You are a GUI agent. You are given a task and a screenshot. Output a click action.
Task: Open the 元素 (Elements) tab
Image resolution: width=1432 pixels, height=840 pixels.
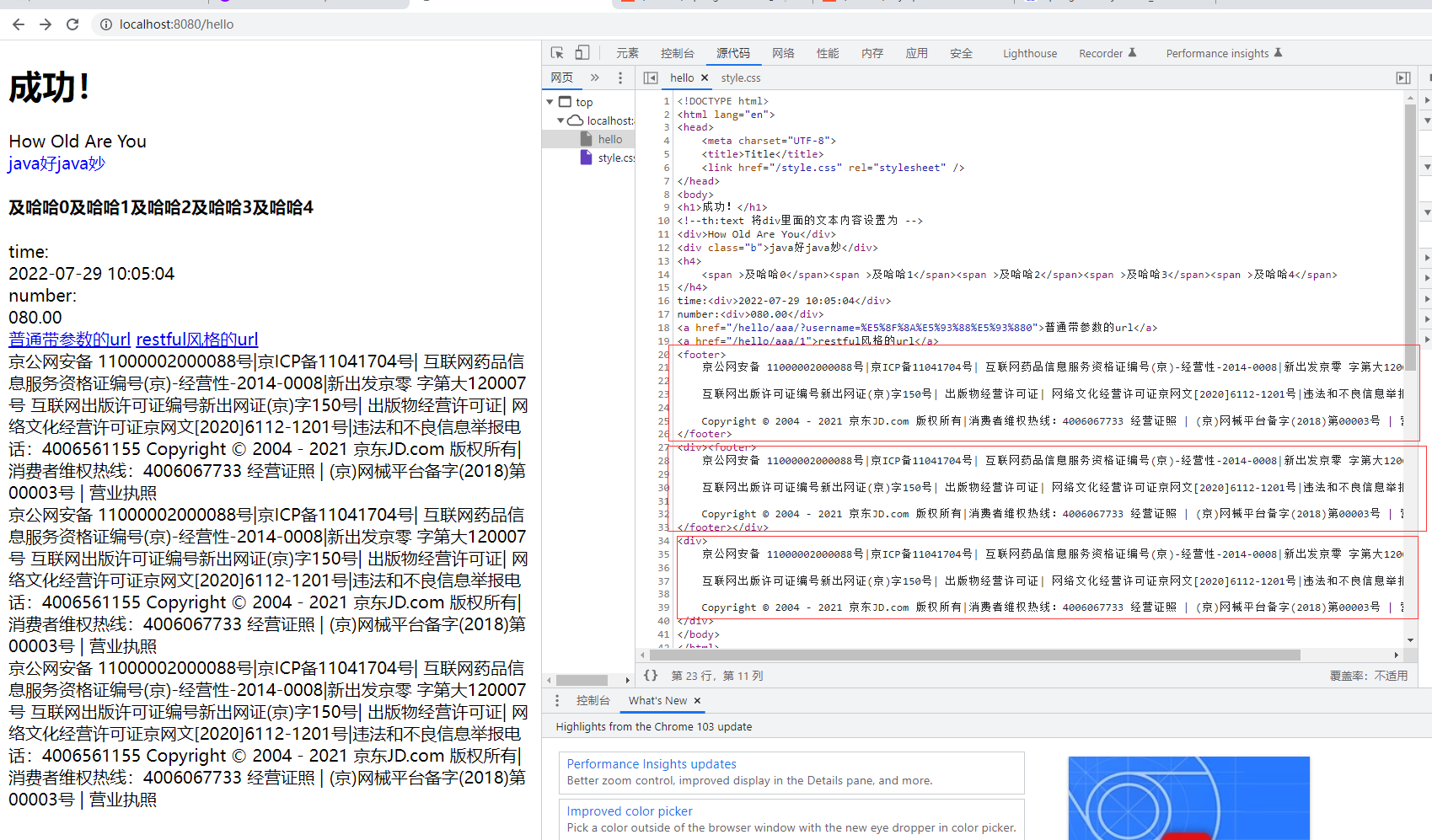point(627,53)
